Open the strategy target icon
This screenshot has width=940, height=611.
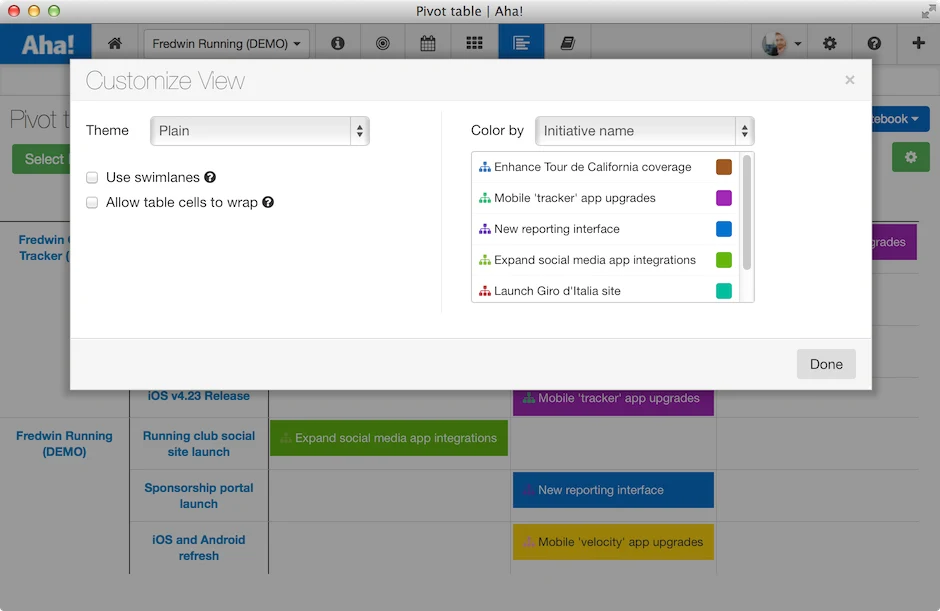(382, 43)
